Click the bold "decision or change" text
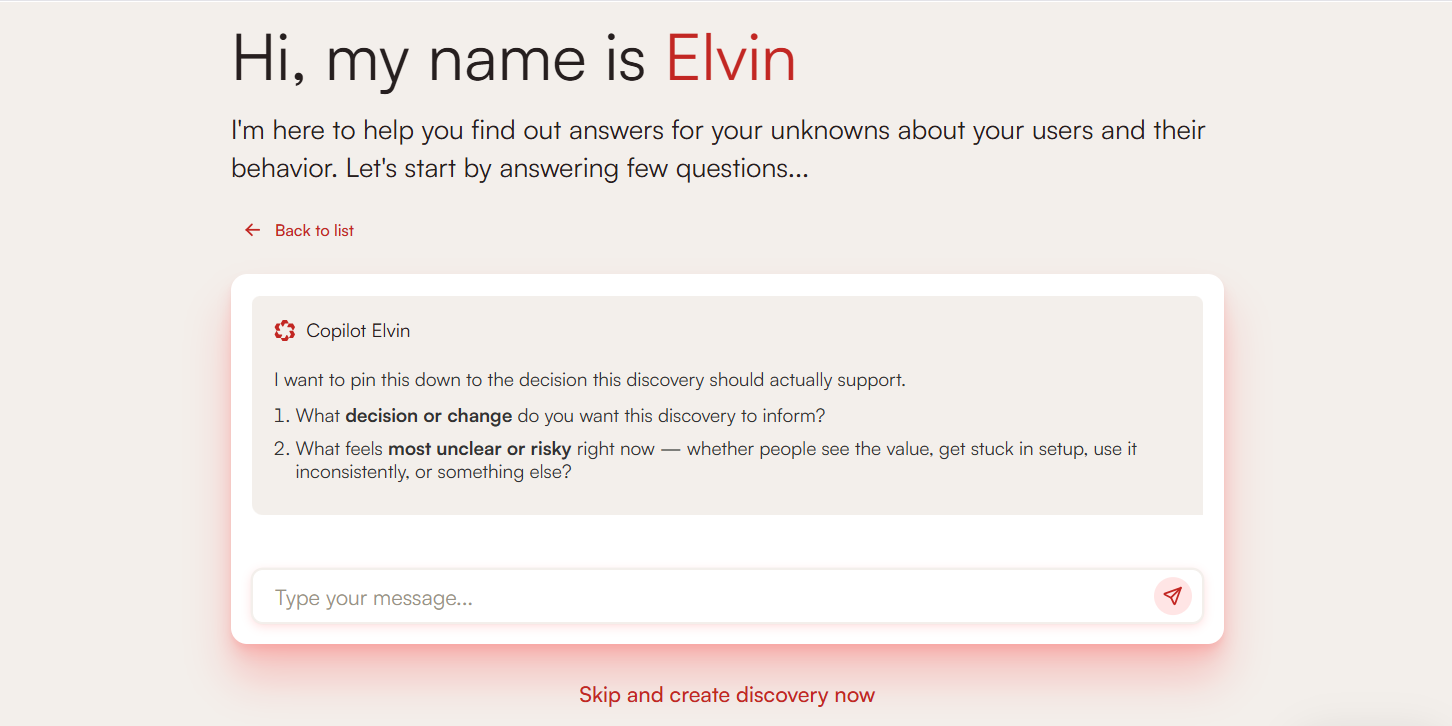 coord(428,415)
